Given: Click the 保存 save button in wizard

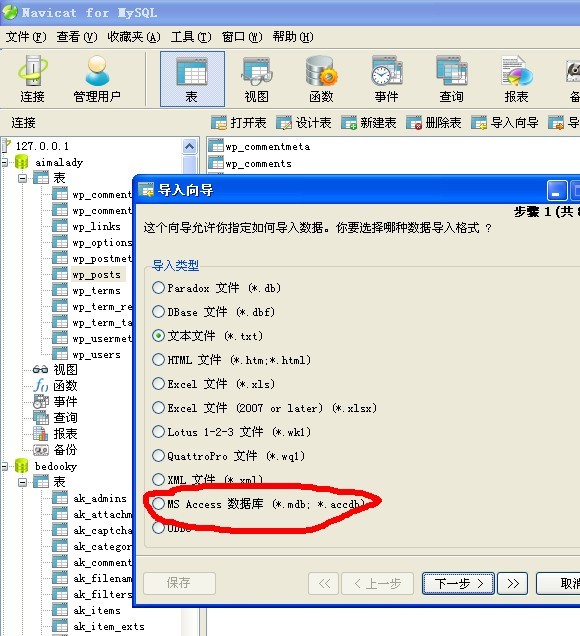Looking at the screenshot, I should point(179,583).
